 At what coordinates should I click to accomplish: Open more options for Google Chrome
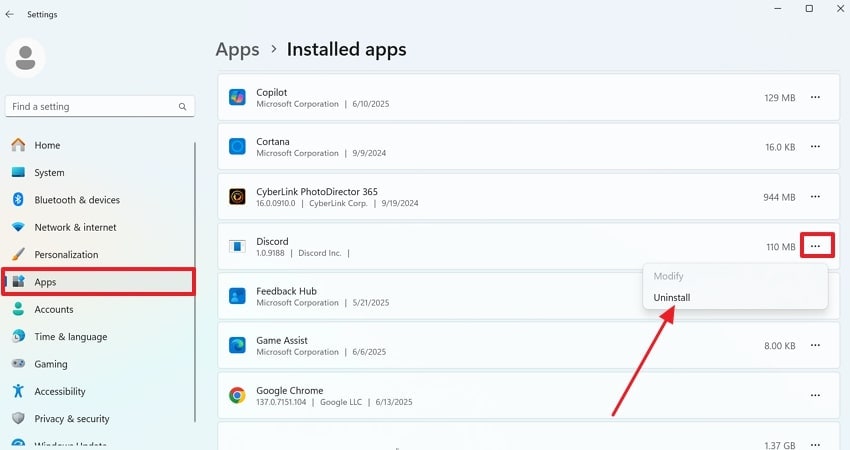815,395
